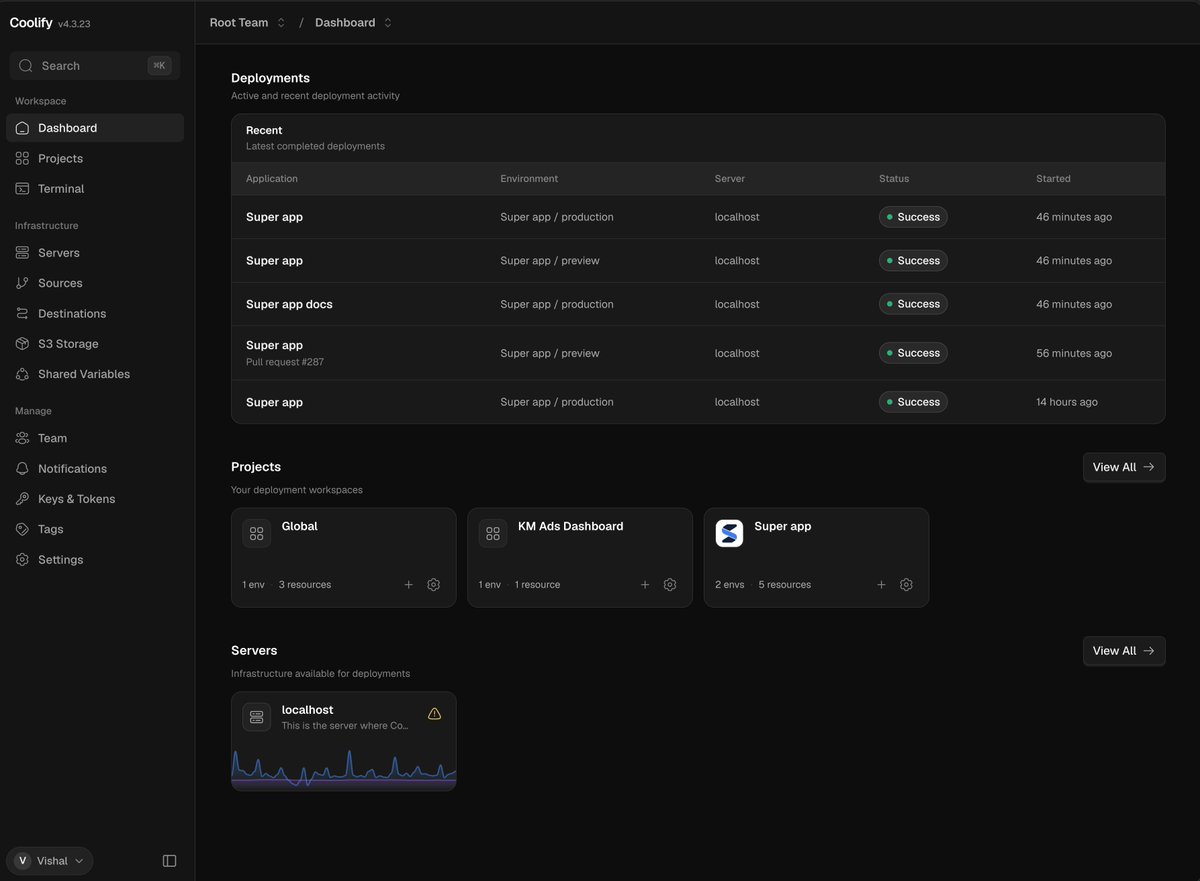Add resource to KM Ads Dashboard plus icon
The image size is (1200, 881).
pyautogui.click(x=645, y=585)
